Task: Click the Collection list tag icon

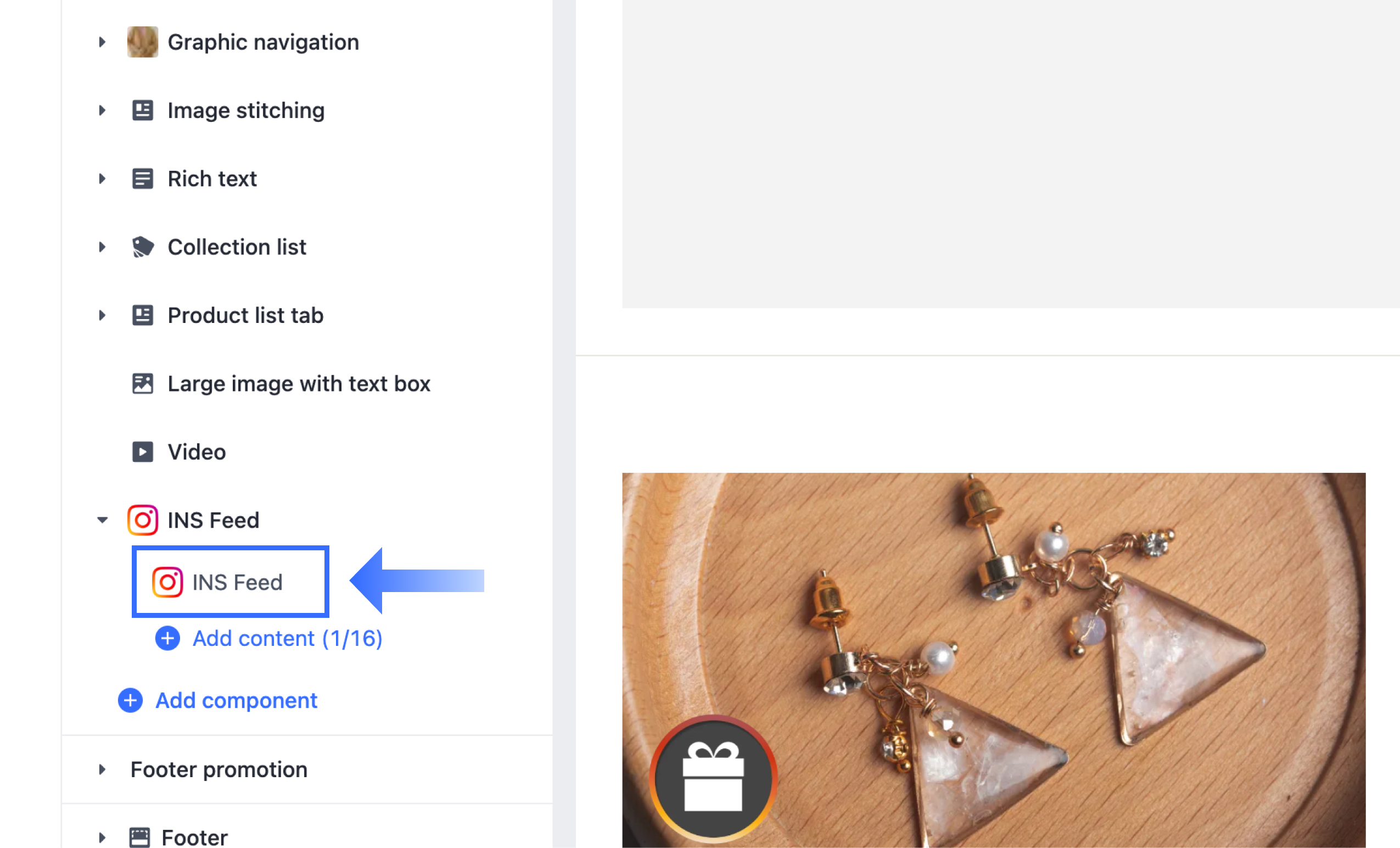Action: click(142, 247)
